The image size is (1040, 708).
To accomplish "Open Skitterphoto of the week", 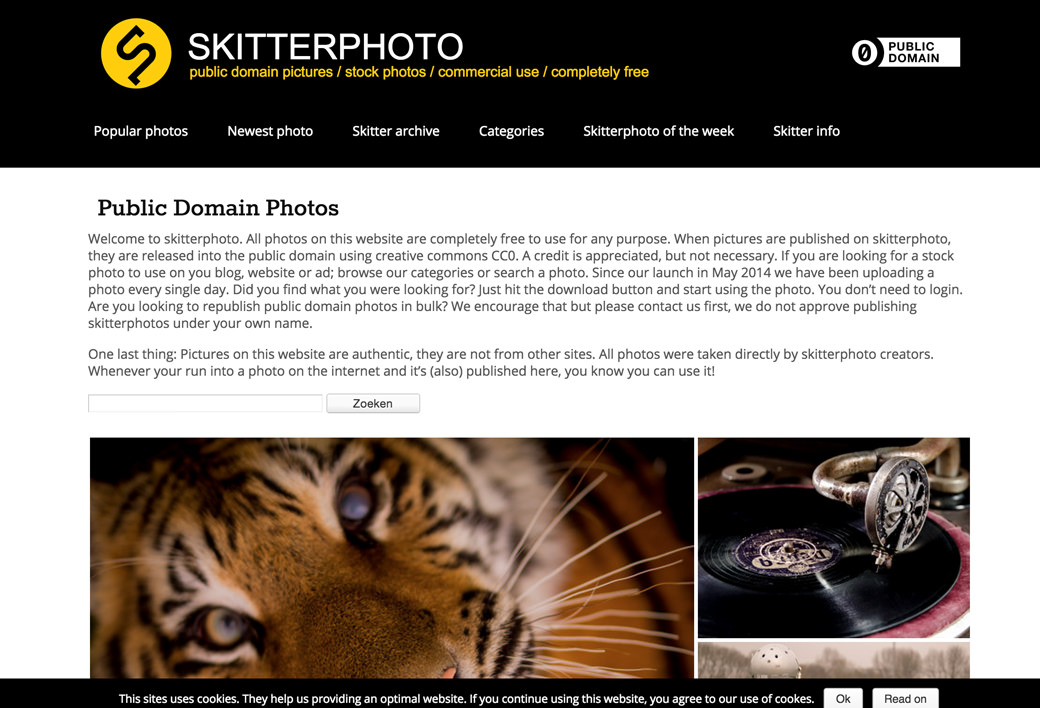I will (x=659, y=131).
